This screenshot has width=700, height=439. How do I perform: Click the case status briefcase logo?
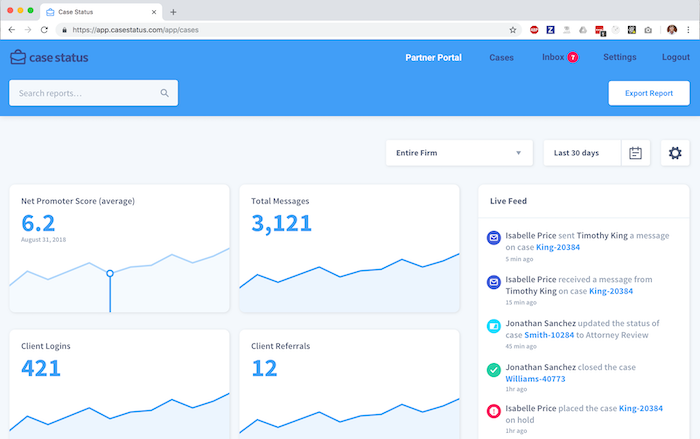[18, 57]
